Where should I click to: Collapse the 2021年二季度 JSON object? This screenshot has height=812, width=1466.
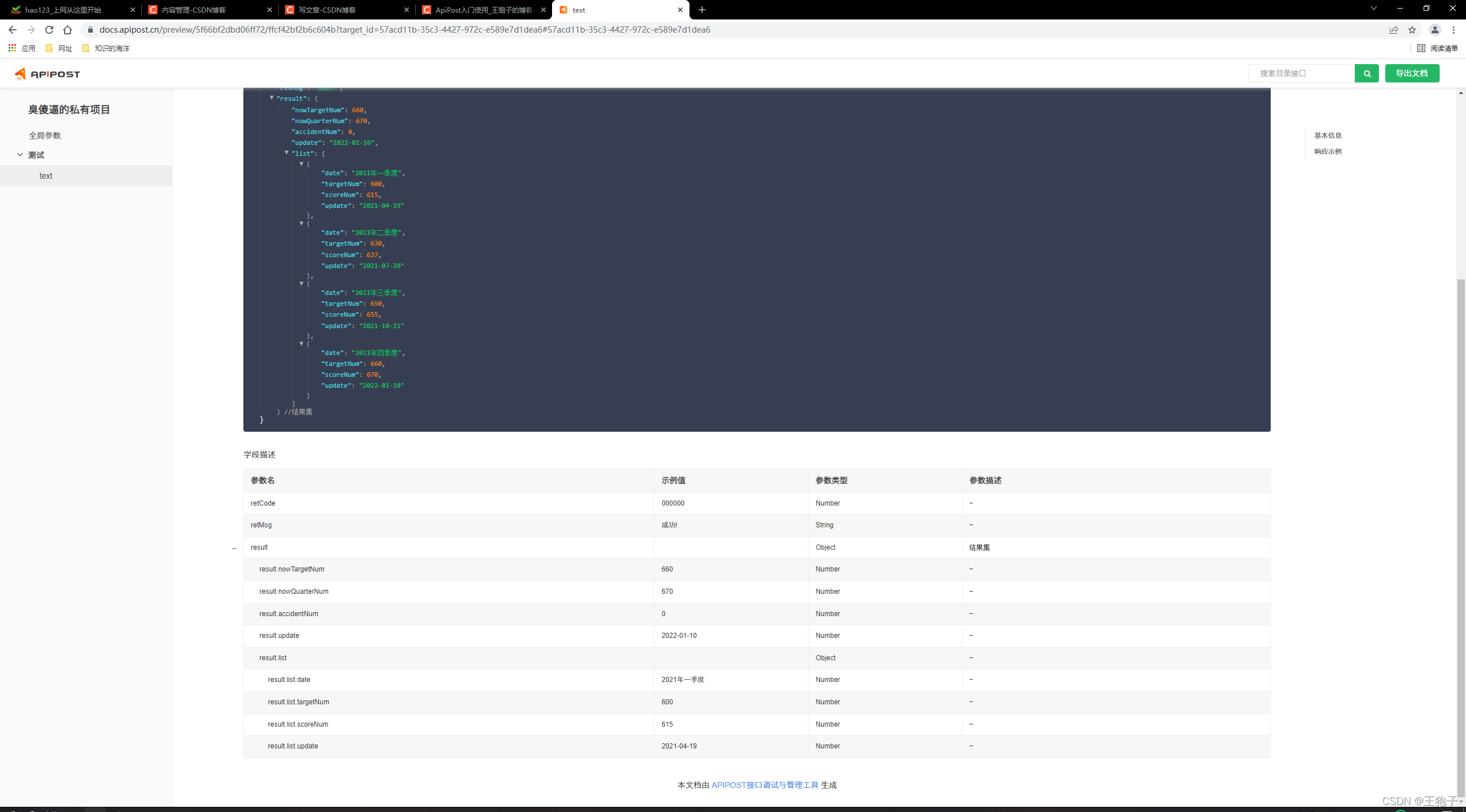click(301, 223)
